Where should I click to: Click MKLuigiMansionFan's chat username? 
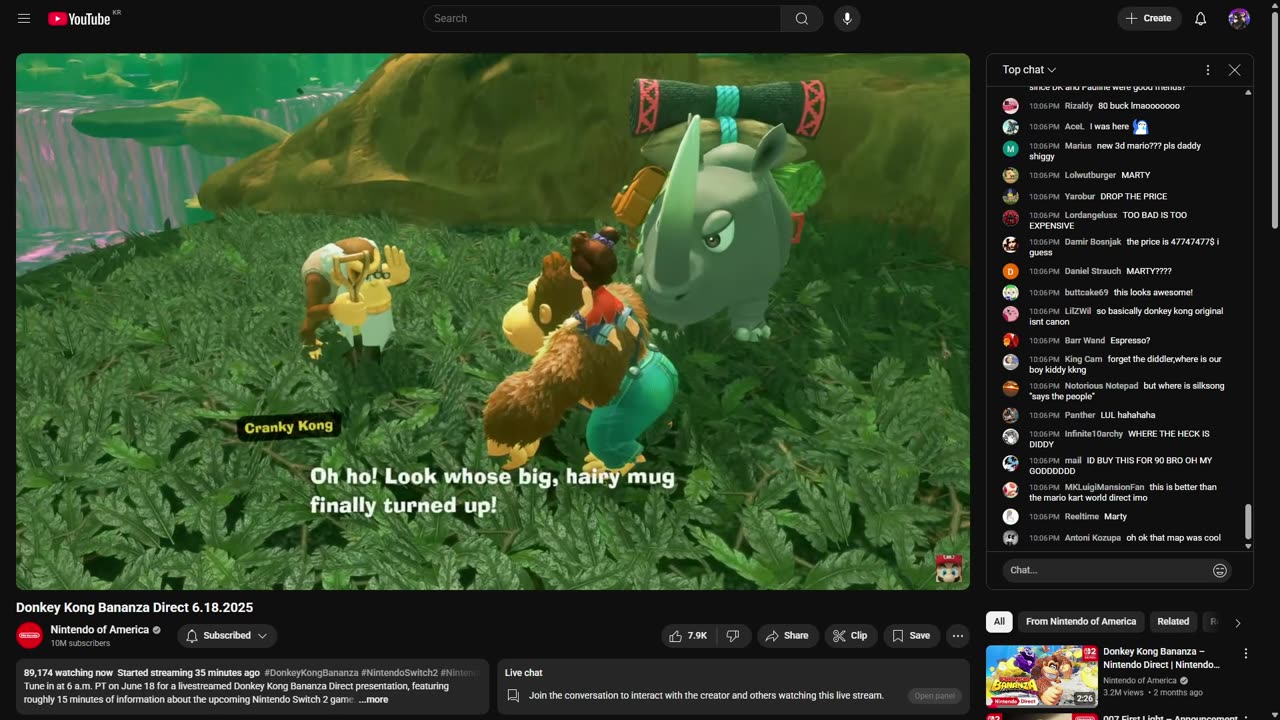[1104, 488]
